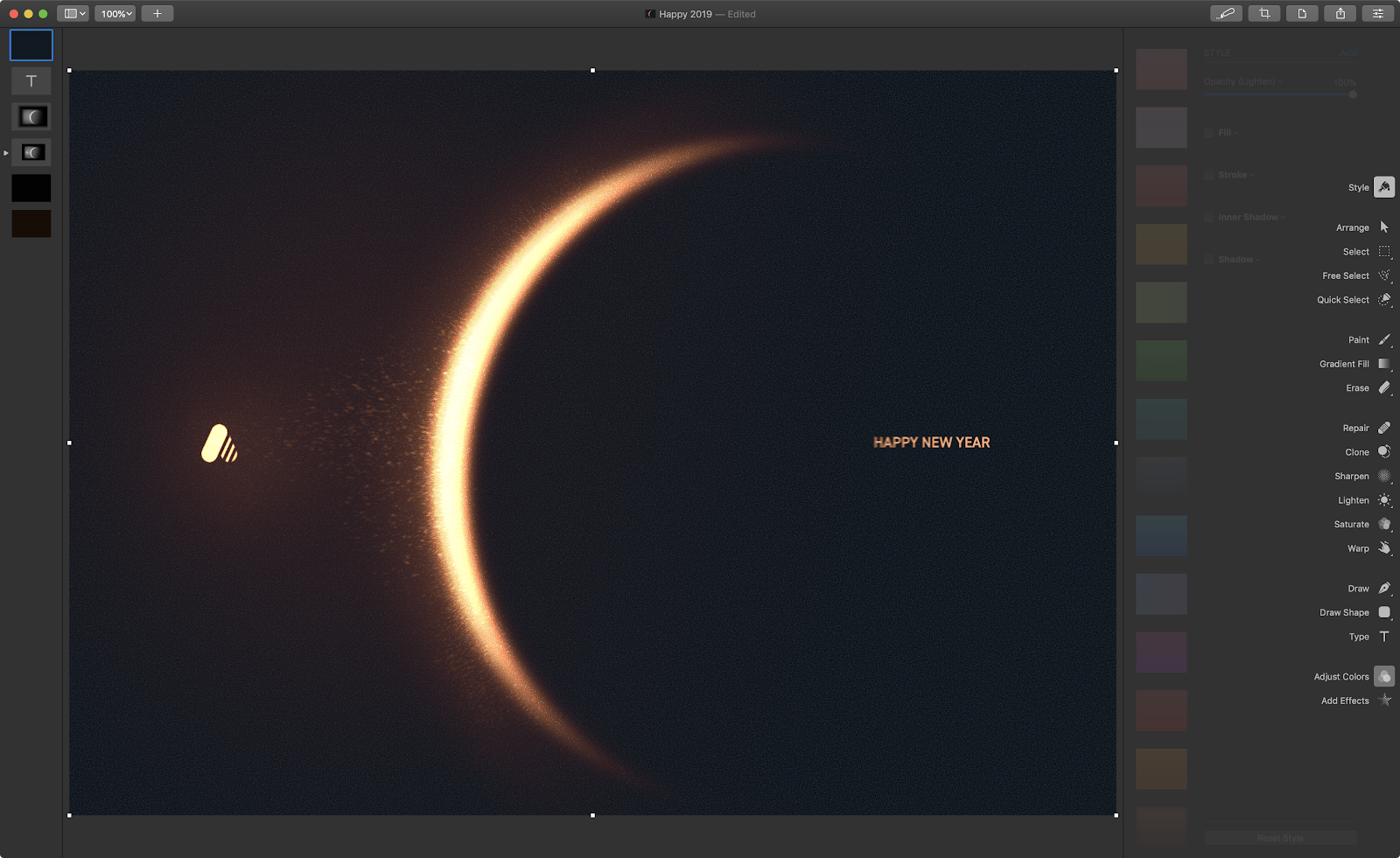
Task: Select the Draw Shape tool
Action: [1384, 612]
